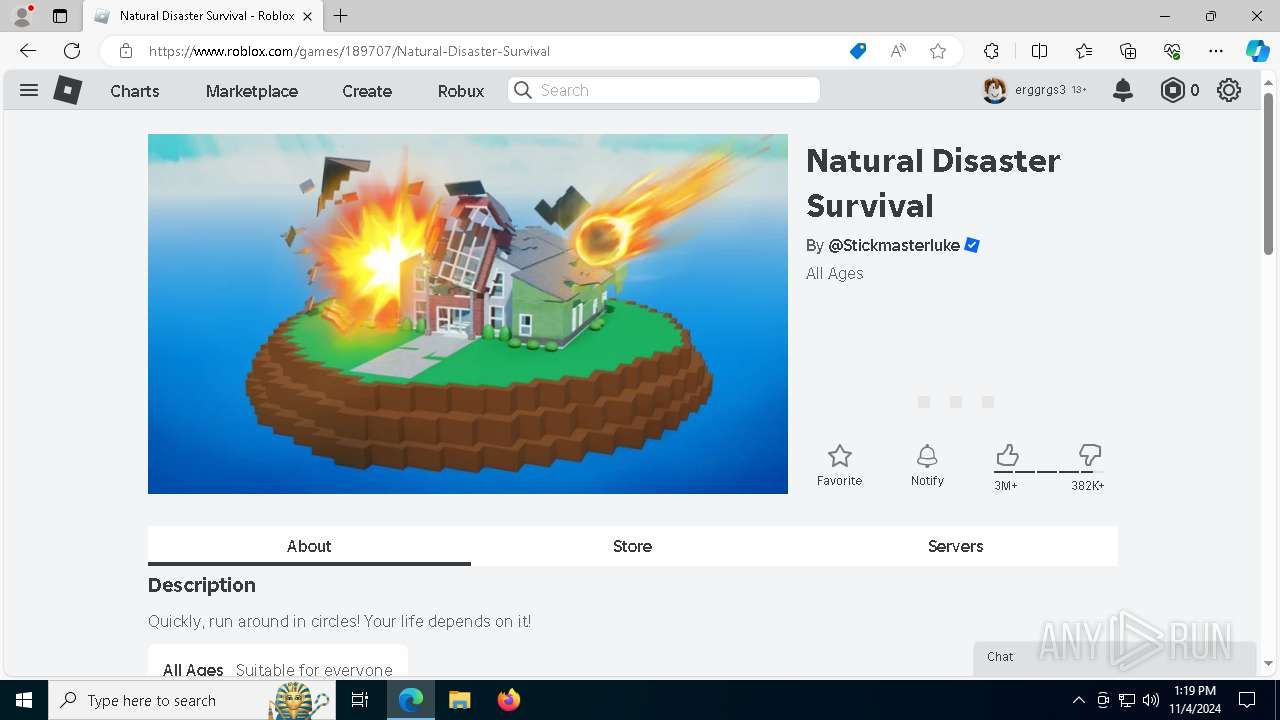Open tab actions menu button

point(60,16)
